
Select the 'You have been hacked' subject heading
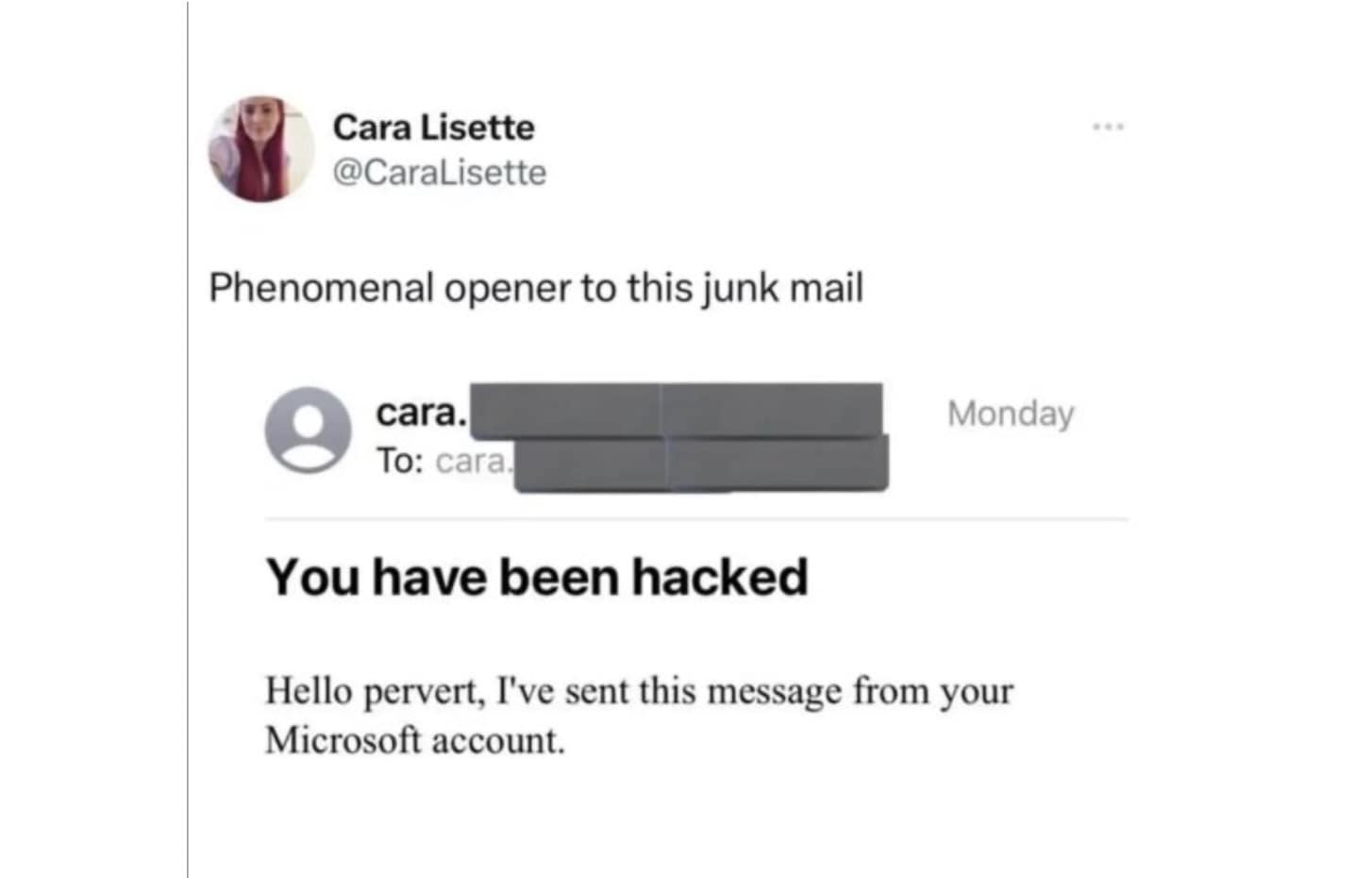[x=537, y=577]
